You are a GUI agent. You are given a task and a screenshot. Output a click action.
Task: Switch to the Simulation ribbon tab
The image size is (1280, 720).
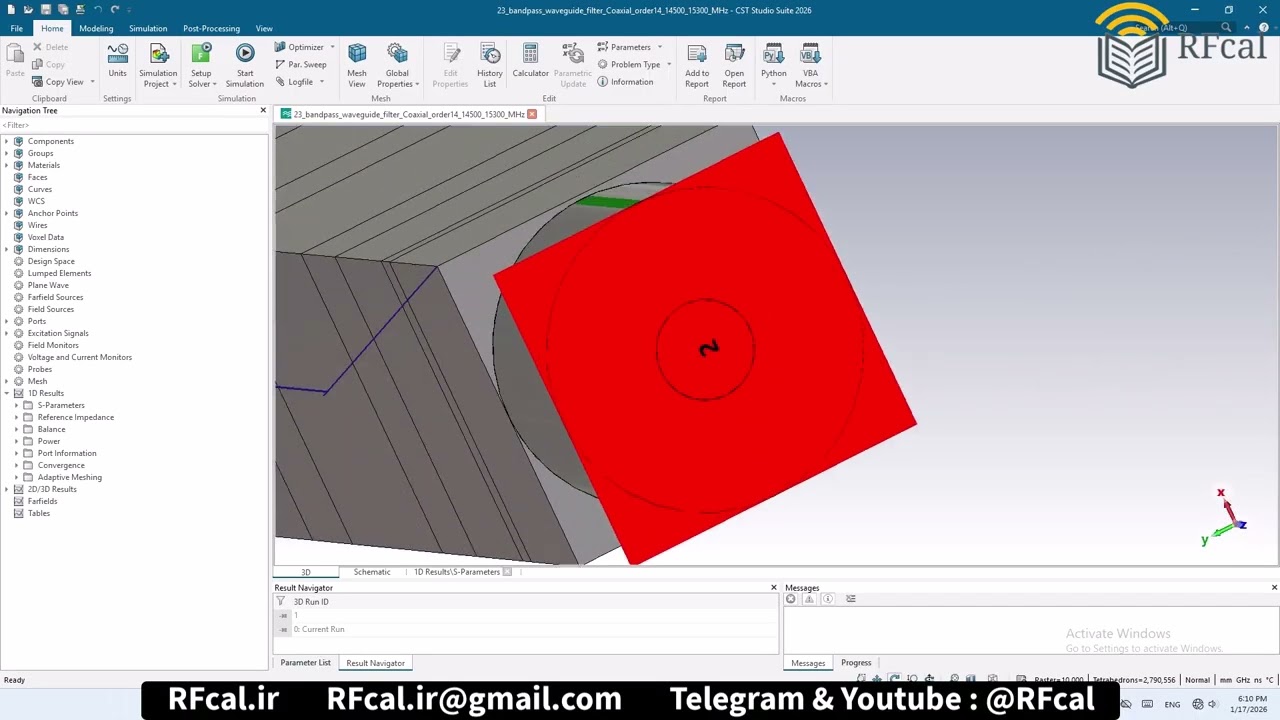click(148, 28)
